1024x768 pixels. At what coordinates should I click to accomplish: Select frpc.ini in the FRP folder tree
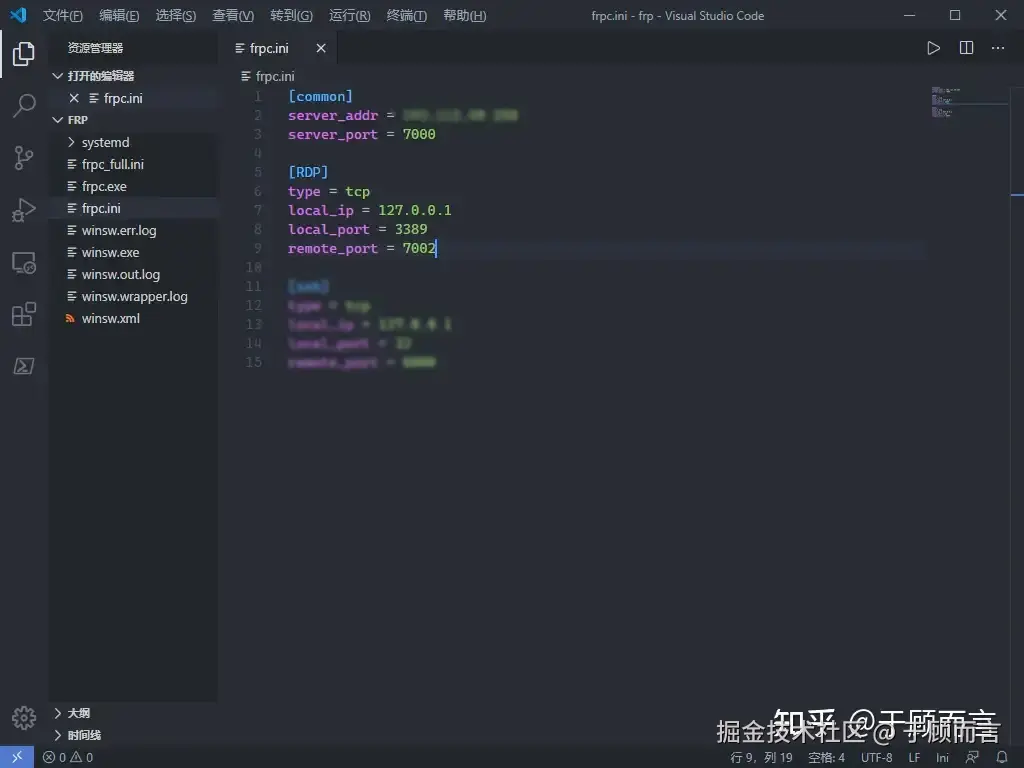tap(133, 208)
